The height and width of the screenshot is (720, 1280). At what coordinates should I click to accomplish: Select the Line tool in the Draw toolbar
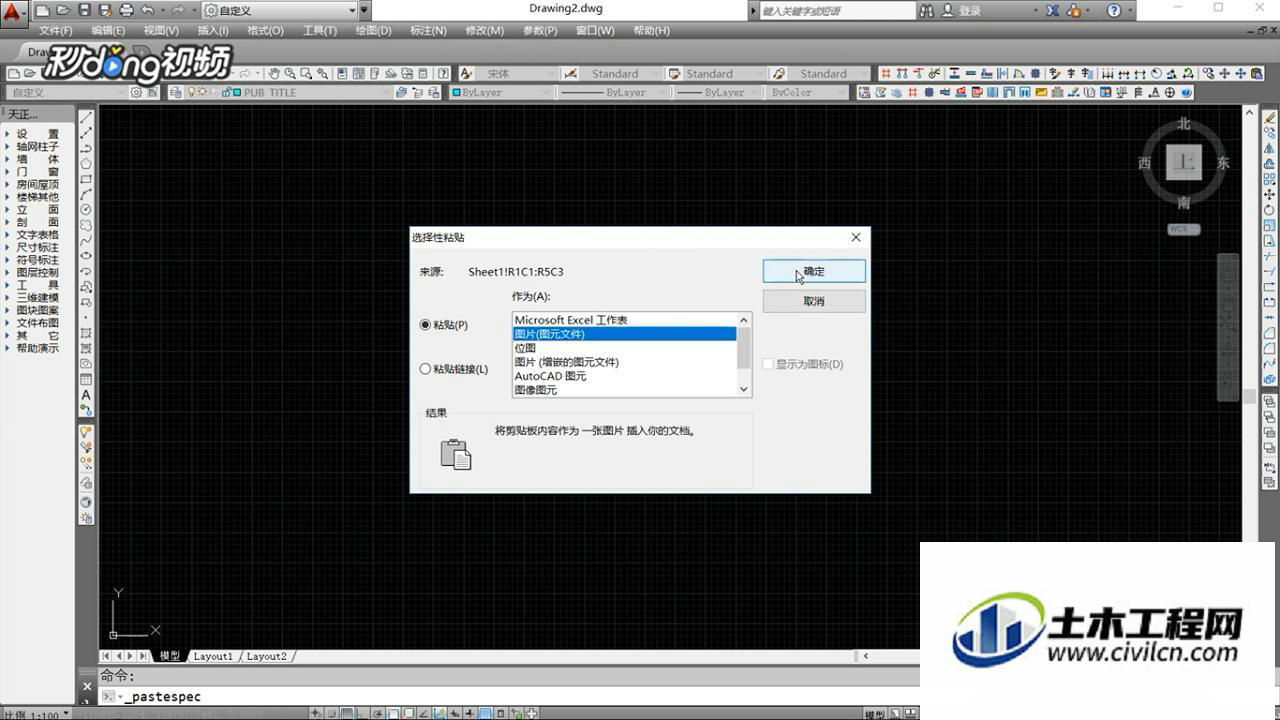tap(86, 117)
